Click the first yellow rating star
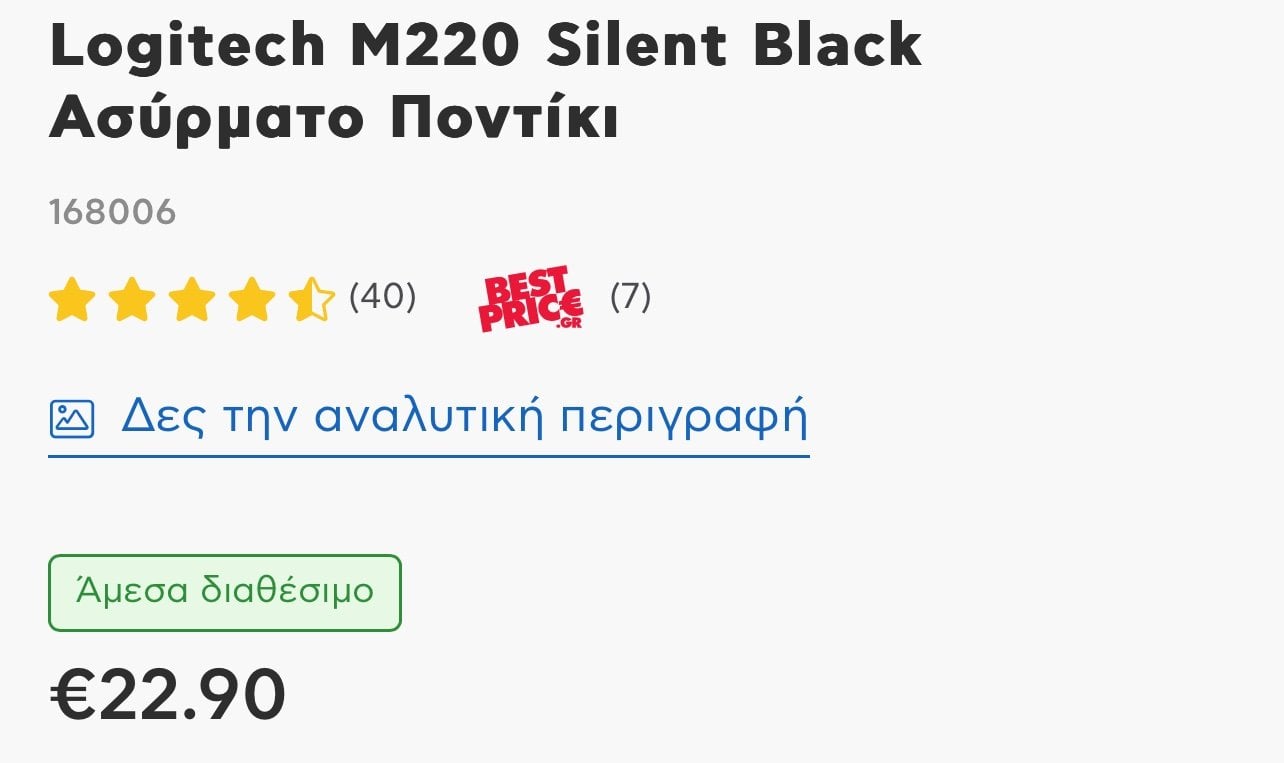The height and width of the screenshot is (763, 1284). (x=72, y=299)
